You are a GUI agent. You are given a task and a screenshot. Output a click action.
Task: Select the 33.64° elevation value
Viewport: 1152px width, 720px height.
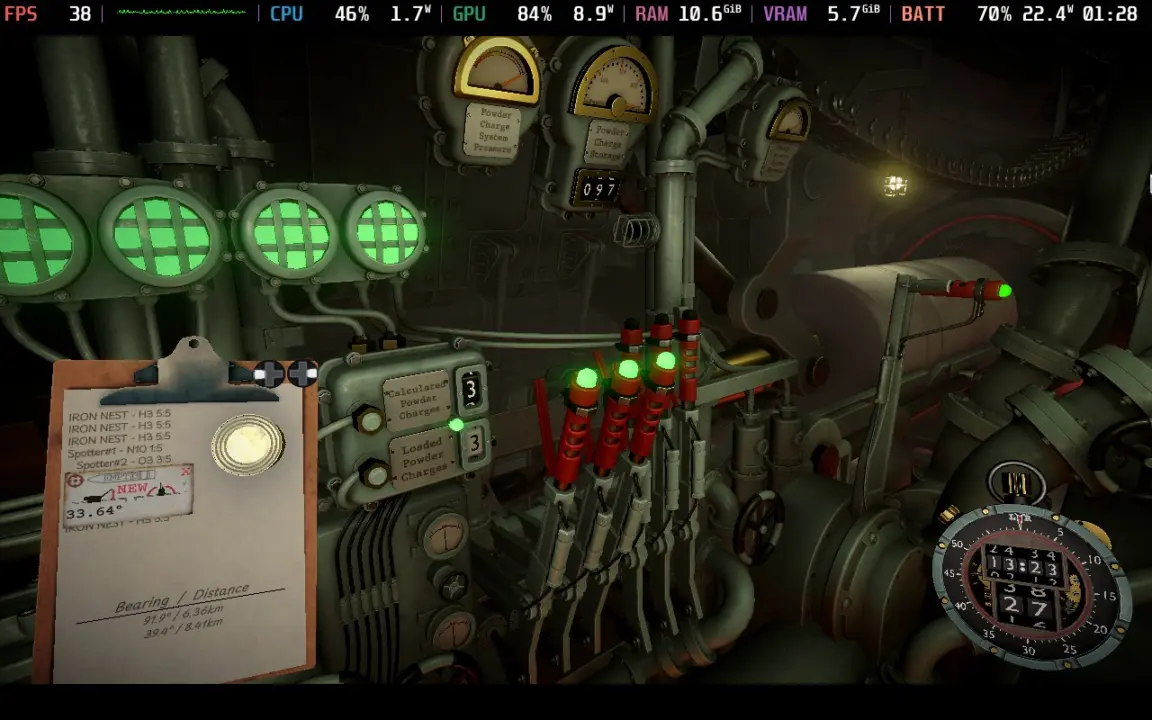pos(94,511)
